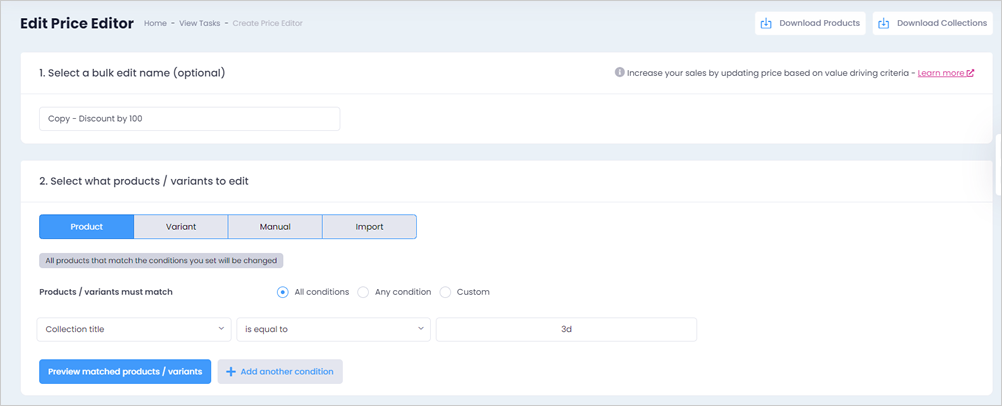Select the Custom radio button
1002x406 pixels.
445,292
